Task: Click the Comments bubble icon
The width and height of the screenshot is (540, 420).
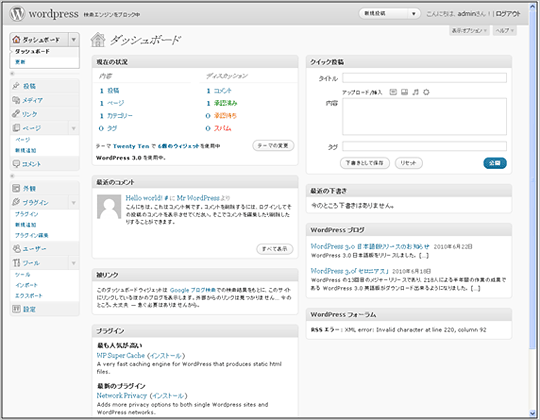Action: [x=16, y=164]
